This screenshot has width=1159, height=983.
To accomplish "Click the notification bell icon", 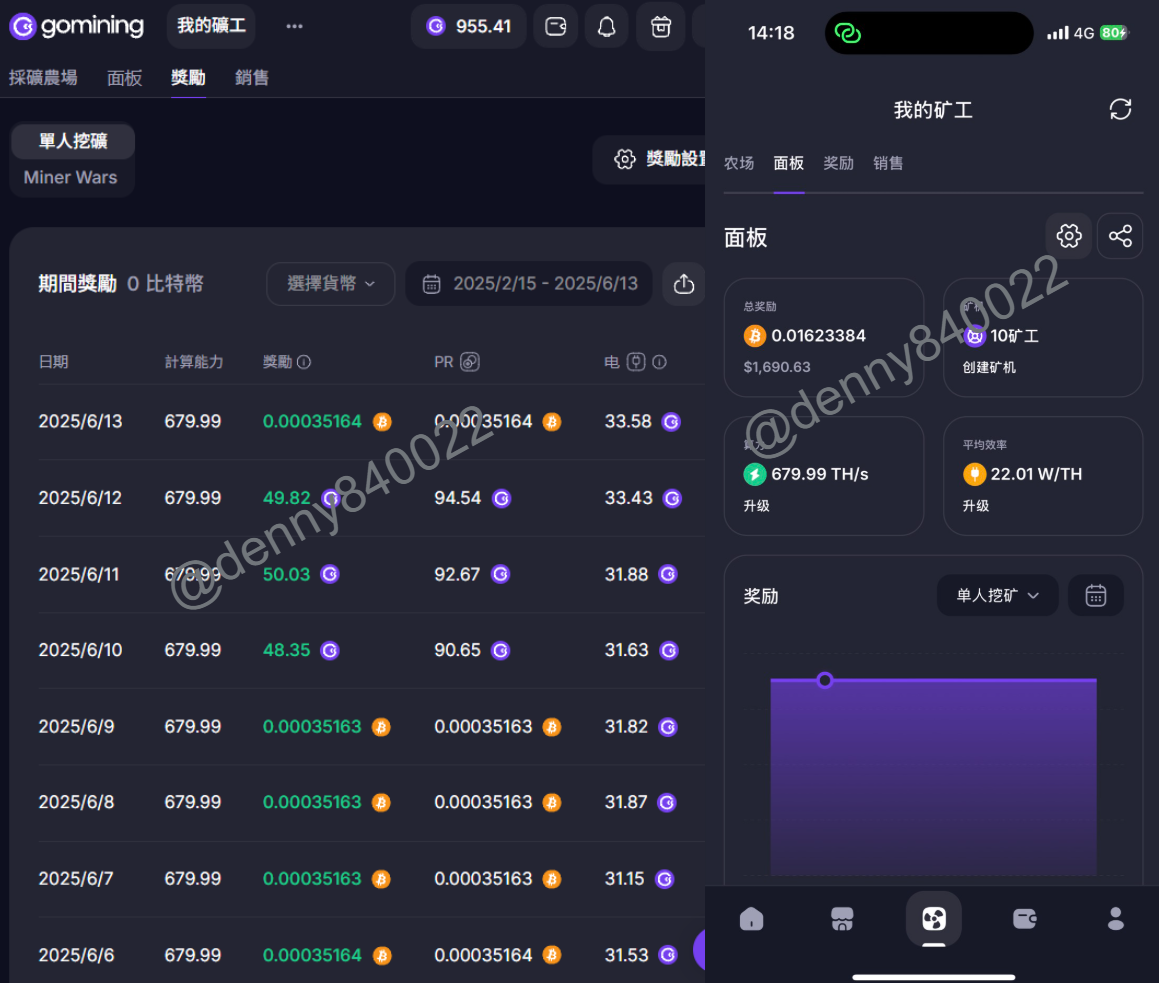I will click(x=607, y=27).
